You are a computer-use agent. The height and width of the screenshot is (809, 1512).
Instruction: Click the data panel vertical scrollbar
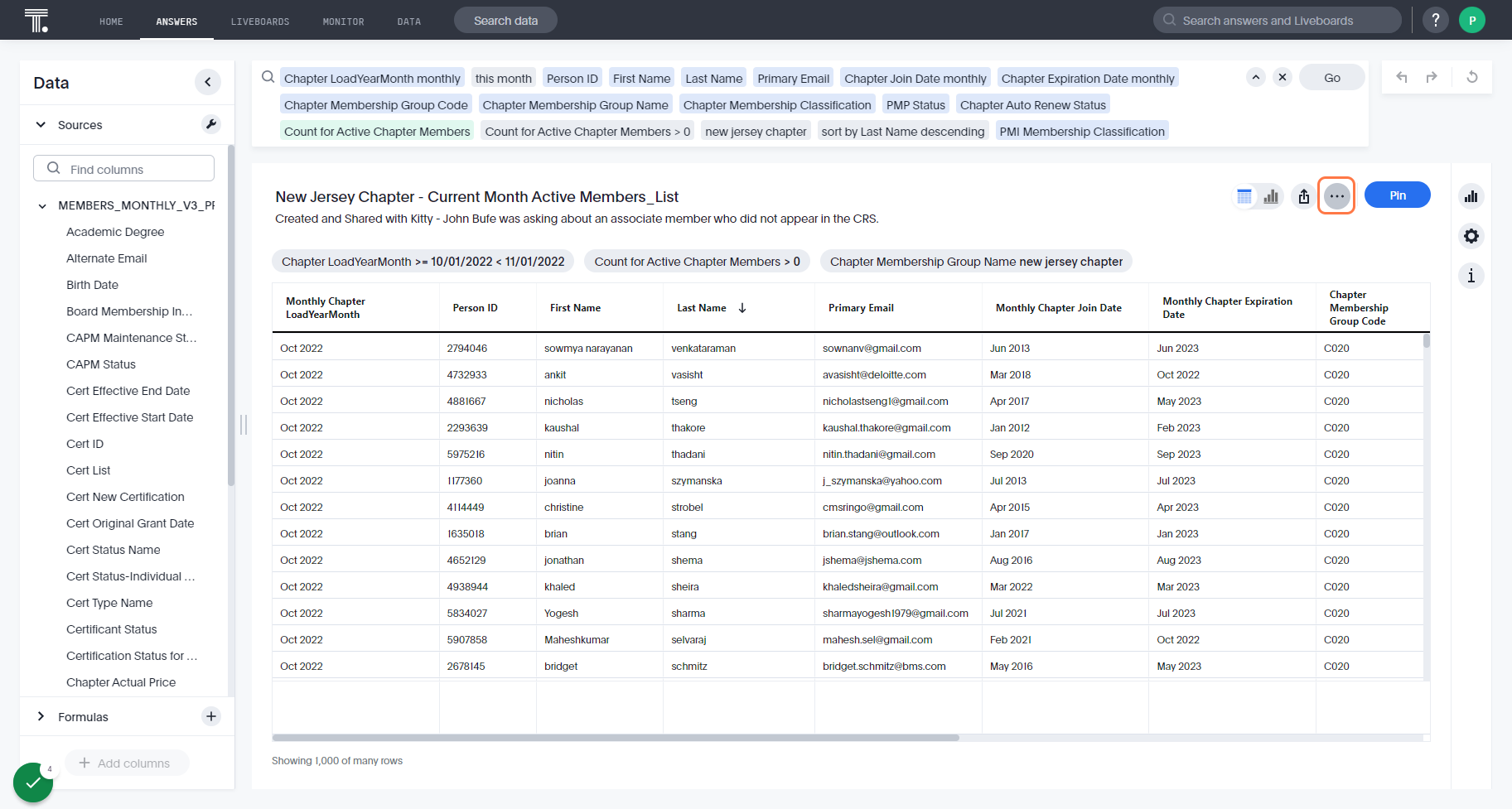click(x=231, y=315)
